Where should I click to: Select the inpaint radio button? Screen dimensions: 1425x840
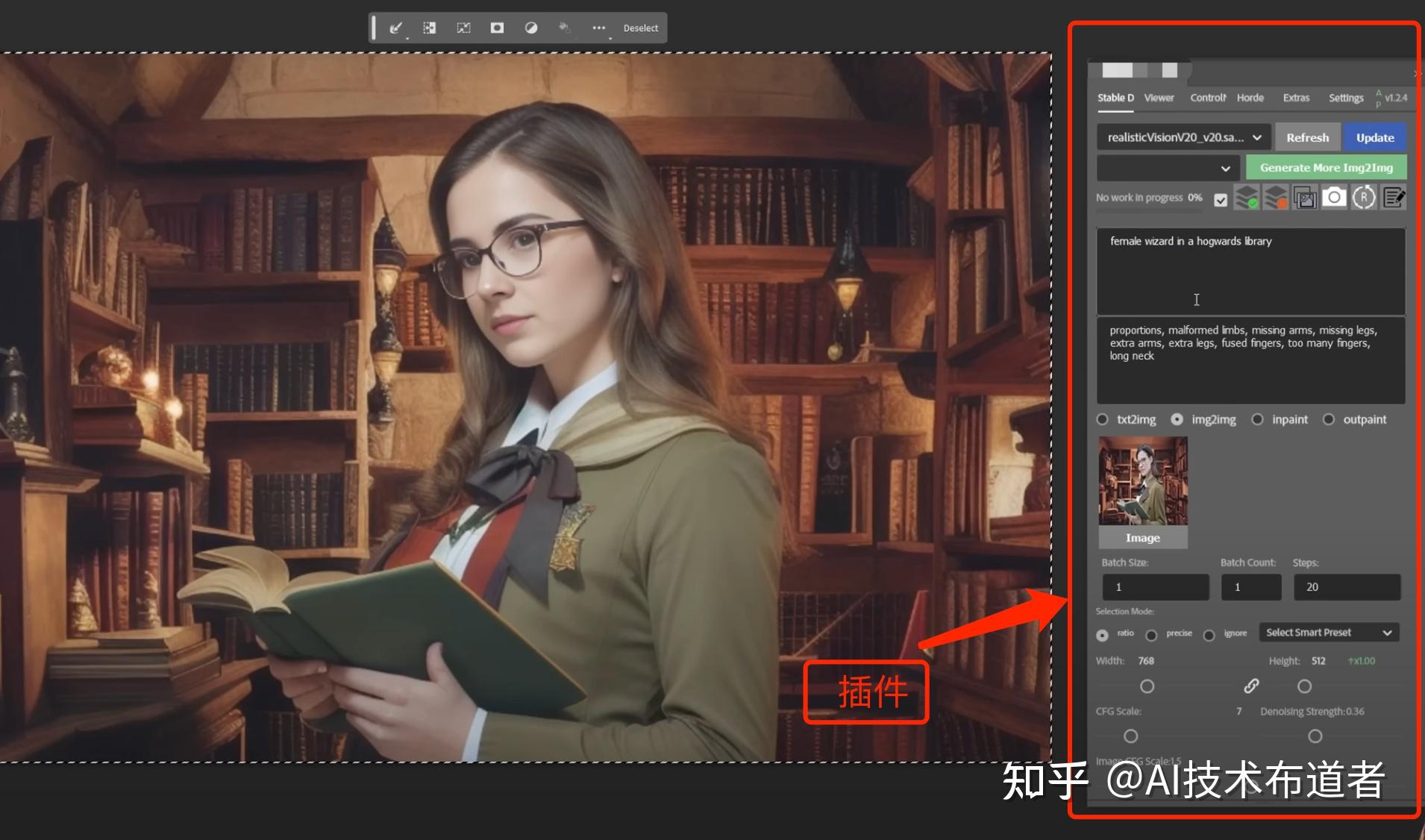pyautogui.click(x=1259, y=419)
